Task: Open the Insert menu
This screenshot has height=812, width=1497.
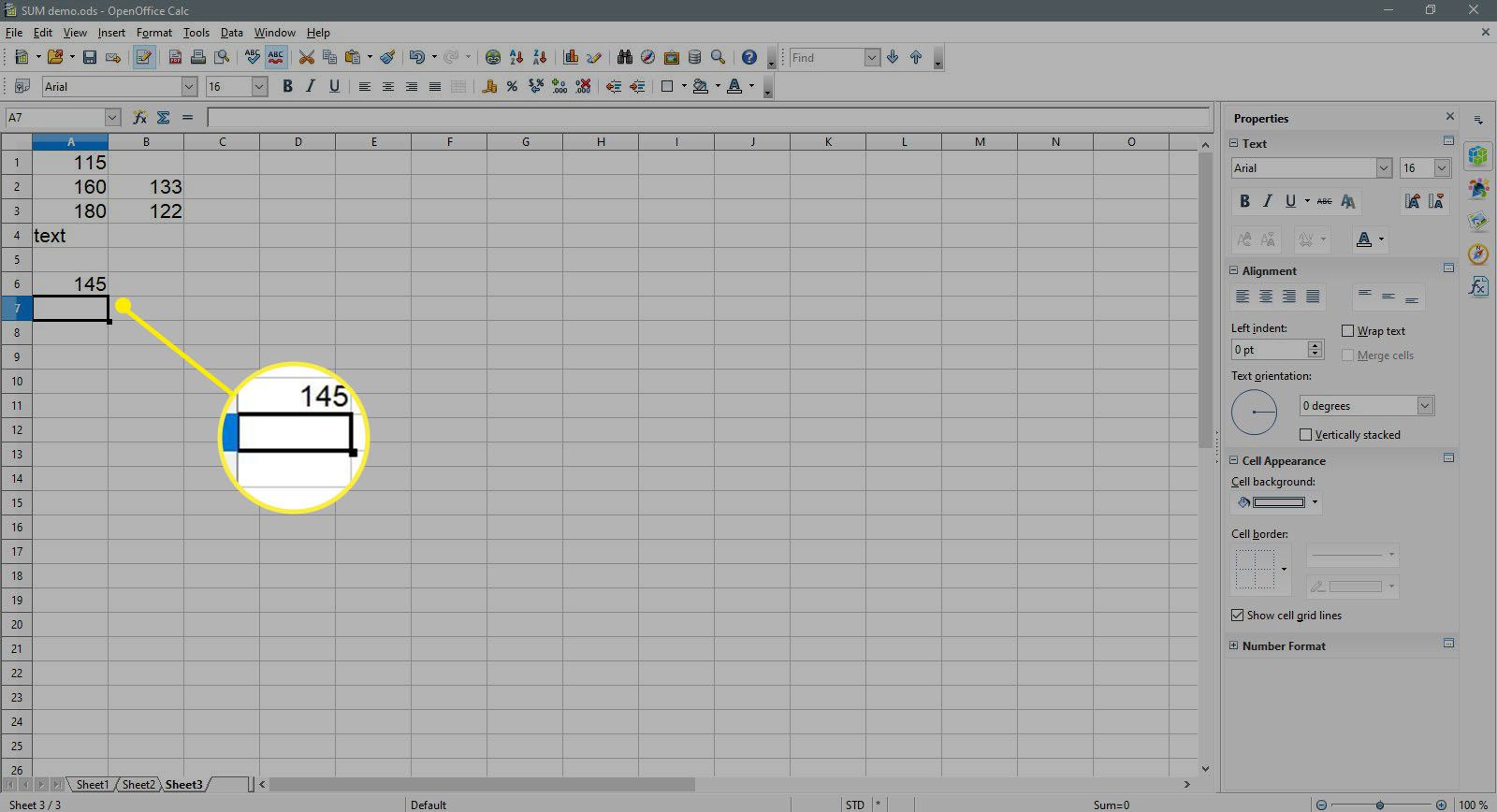Action: (x=111, y=33)
